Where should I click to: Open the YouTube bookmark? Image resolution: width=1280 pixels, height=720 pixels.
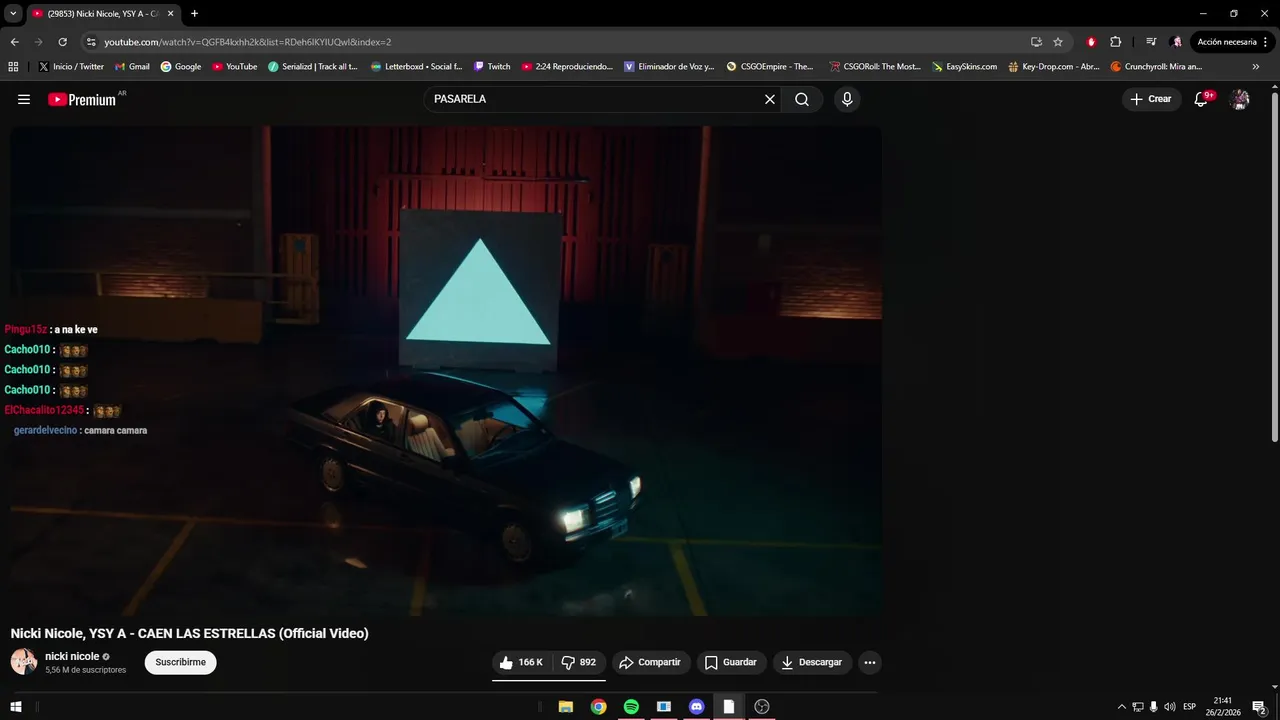tap(235, 67)
